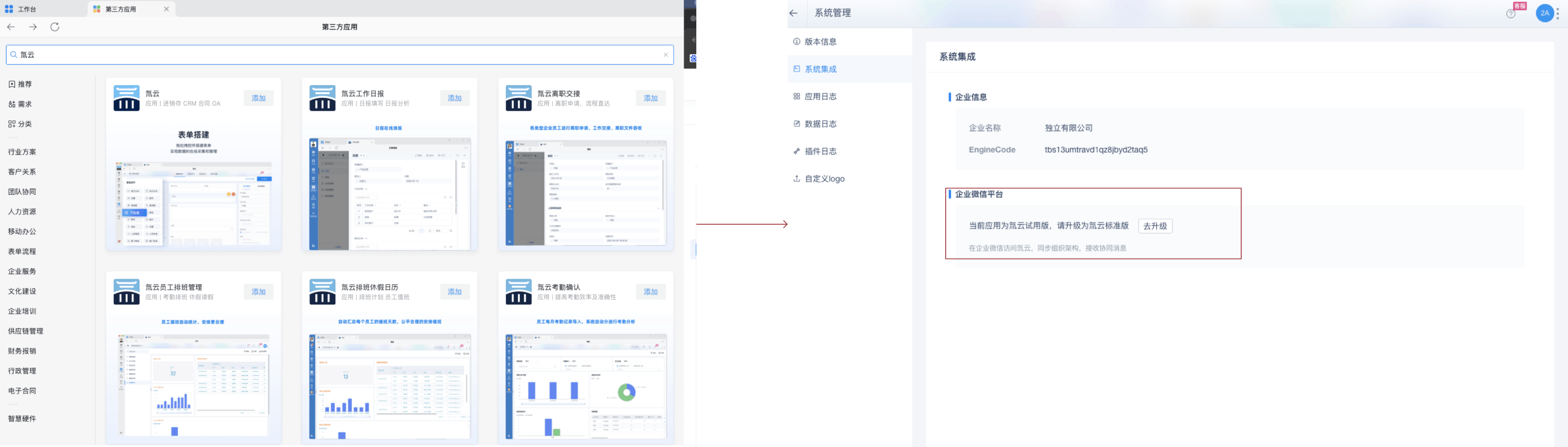The height and width of the screenshot is (447, 1568).
Task: Click the 氚云工作日报 app logo icon
Action: point(323,98)
